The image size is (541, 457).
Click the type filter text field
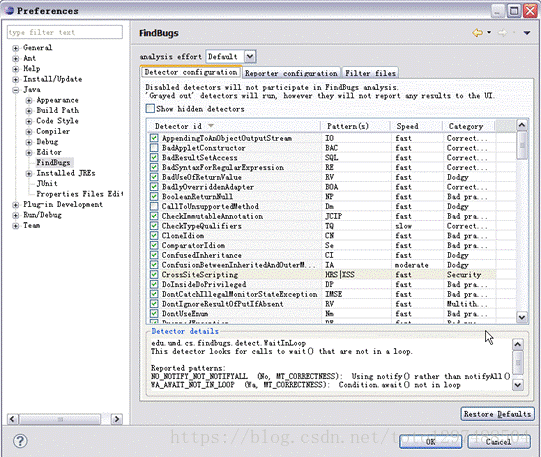(x=65, y=32)
